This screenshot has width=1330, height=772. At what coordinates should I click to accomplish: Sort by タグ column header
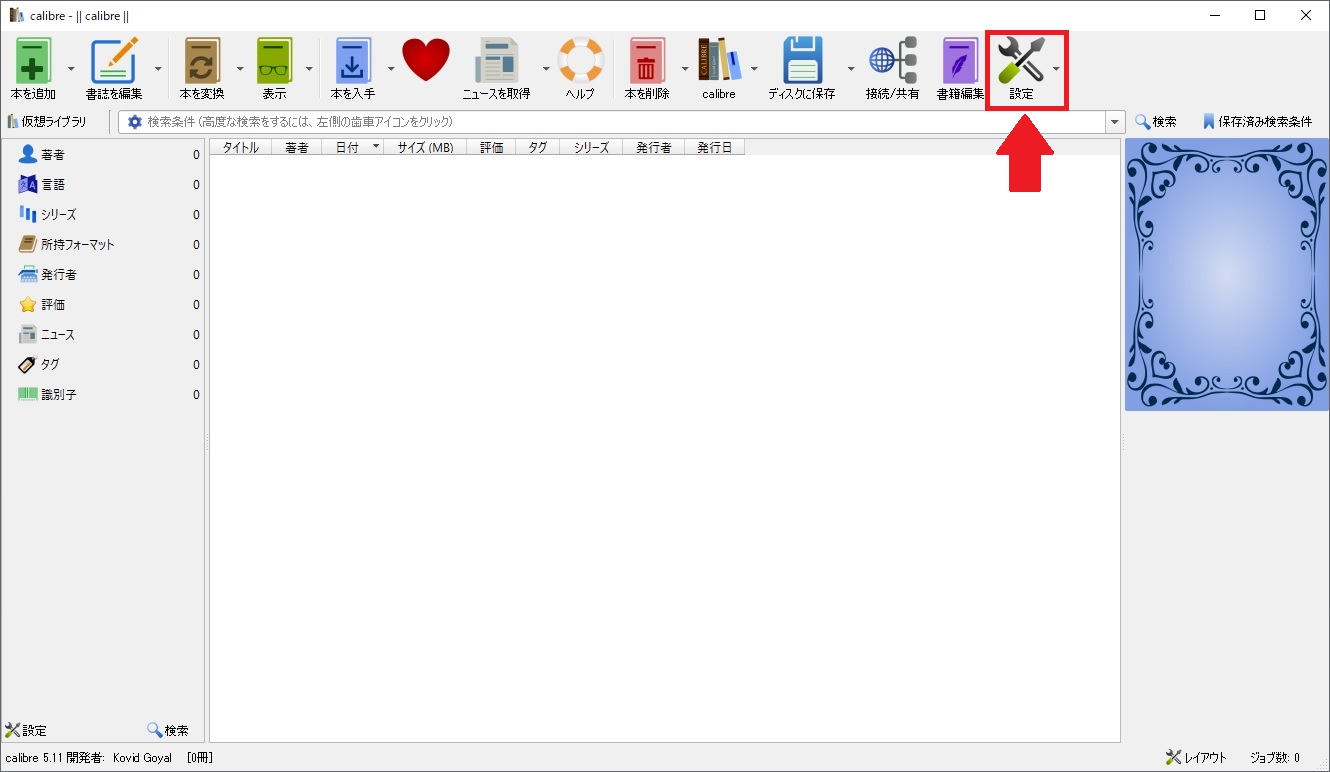(538, 147)
